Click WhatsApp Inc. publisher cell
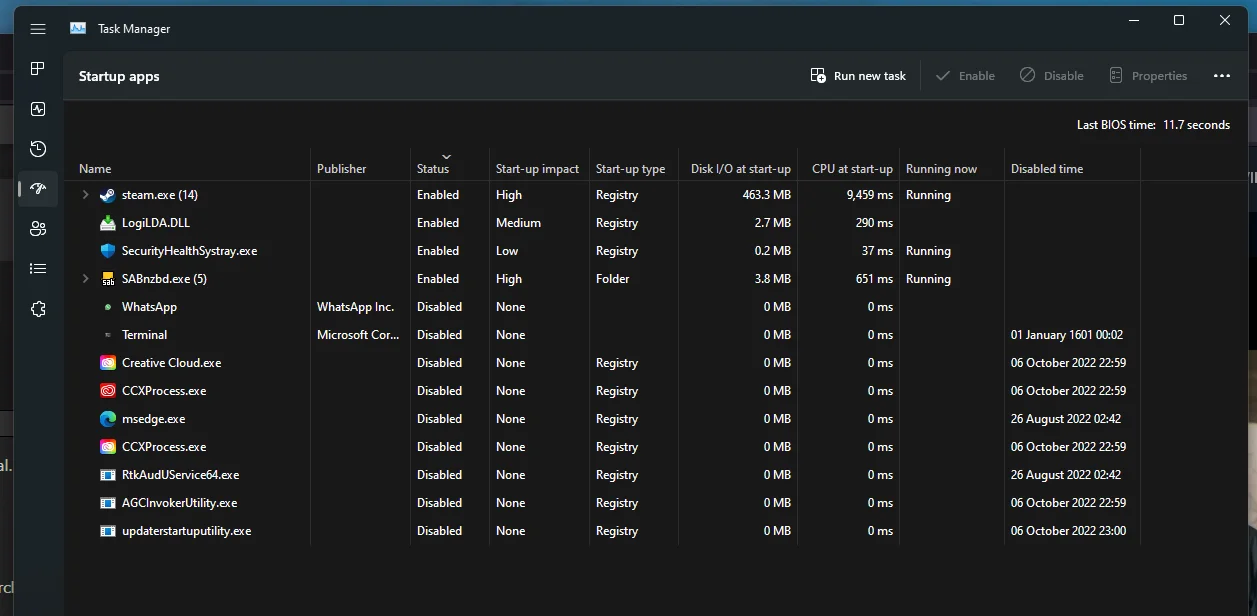Image resolution: width=1257 pixels, height=616 pixels. pos(355,307)
